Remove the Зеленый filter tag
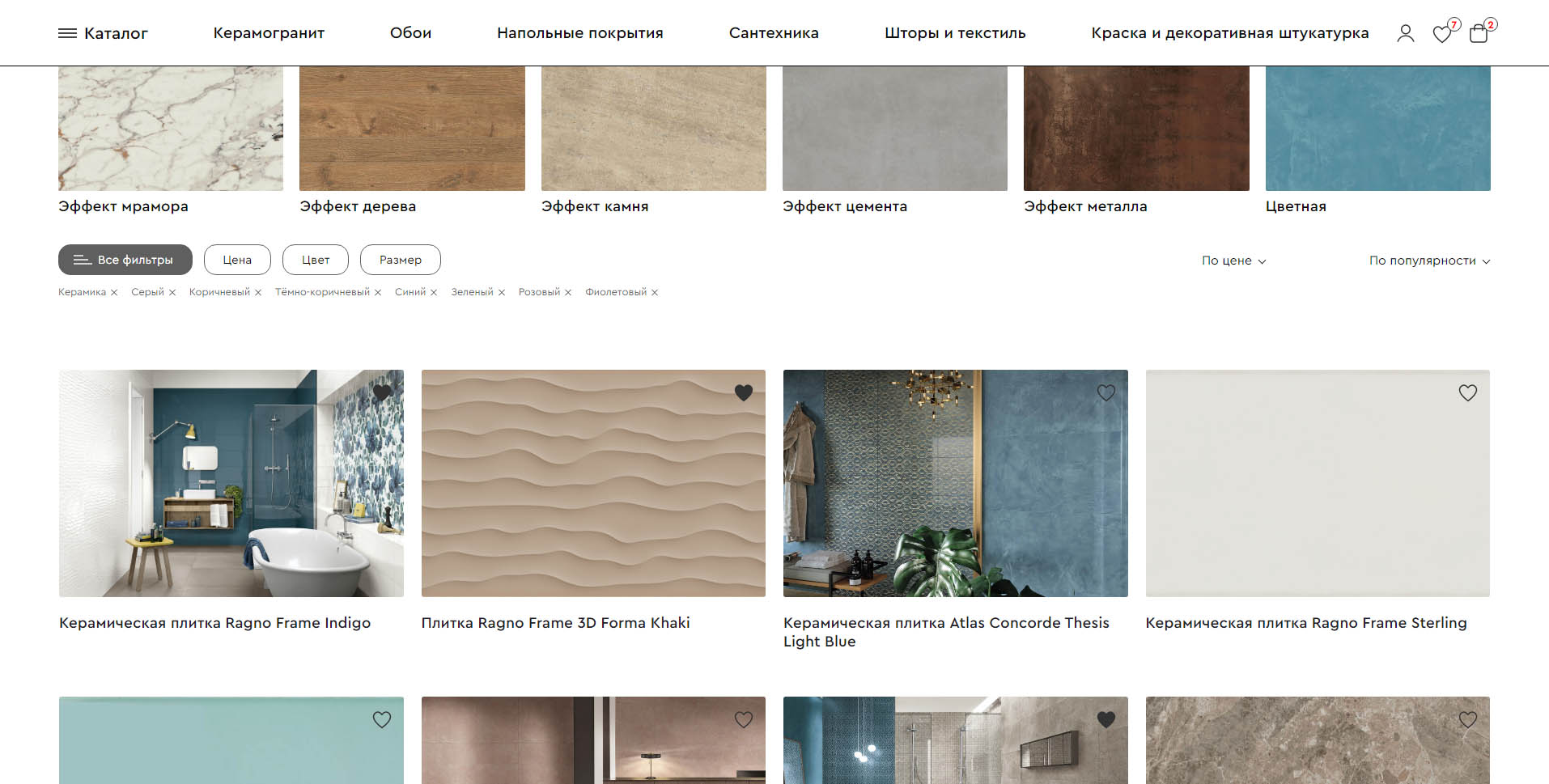The height and width of the screenshot is (784, 1549). tap(502, 293)
